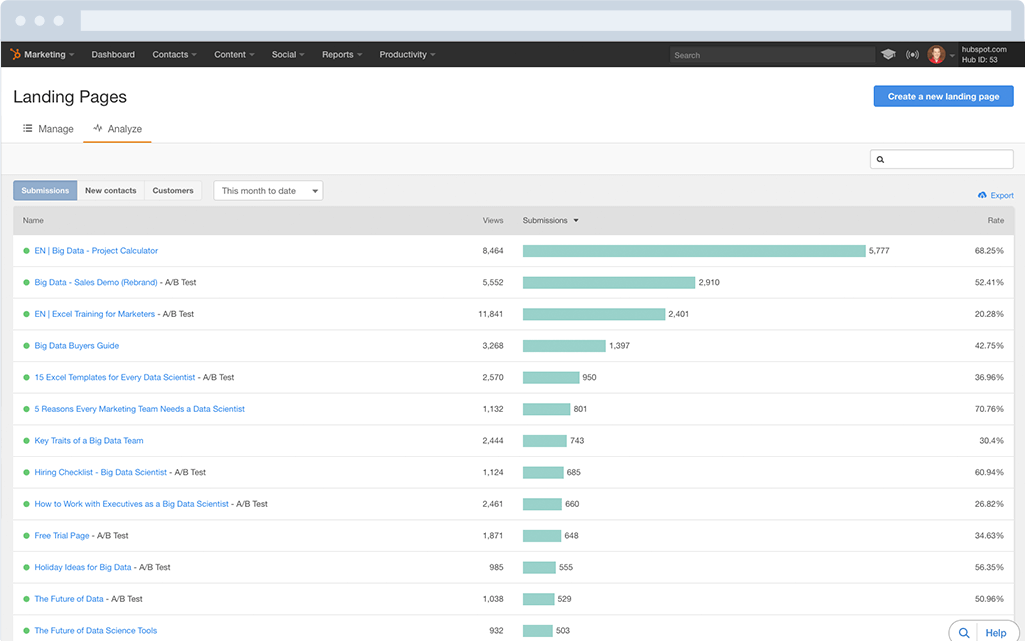
Task: Open the Contacts dropdown menu
Action: point(174,54)
